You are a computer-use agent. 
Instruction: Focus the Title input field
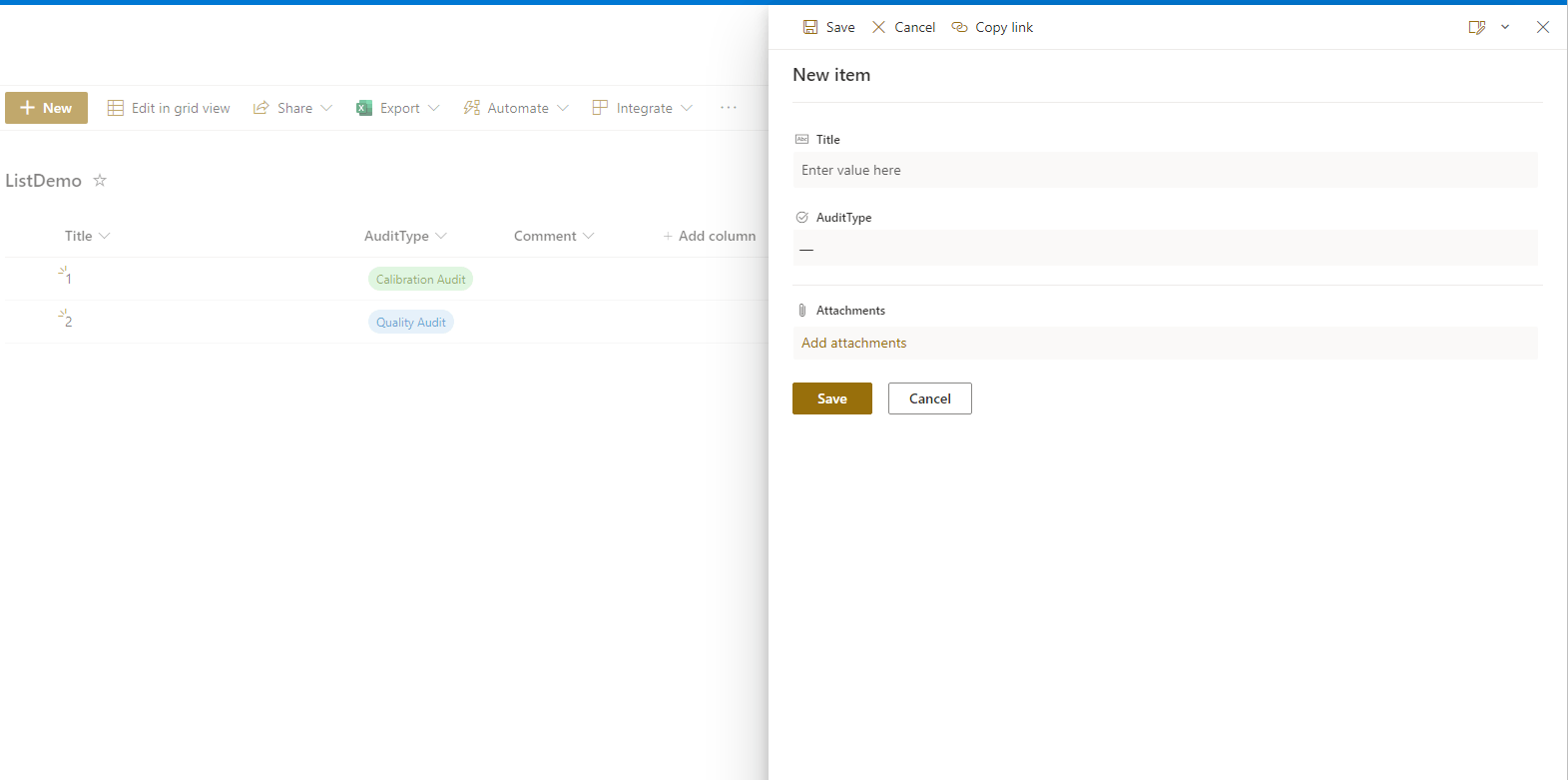tap(1165, 170)
